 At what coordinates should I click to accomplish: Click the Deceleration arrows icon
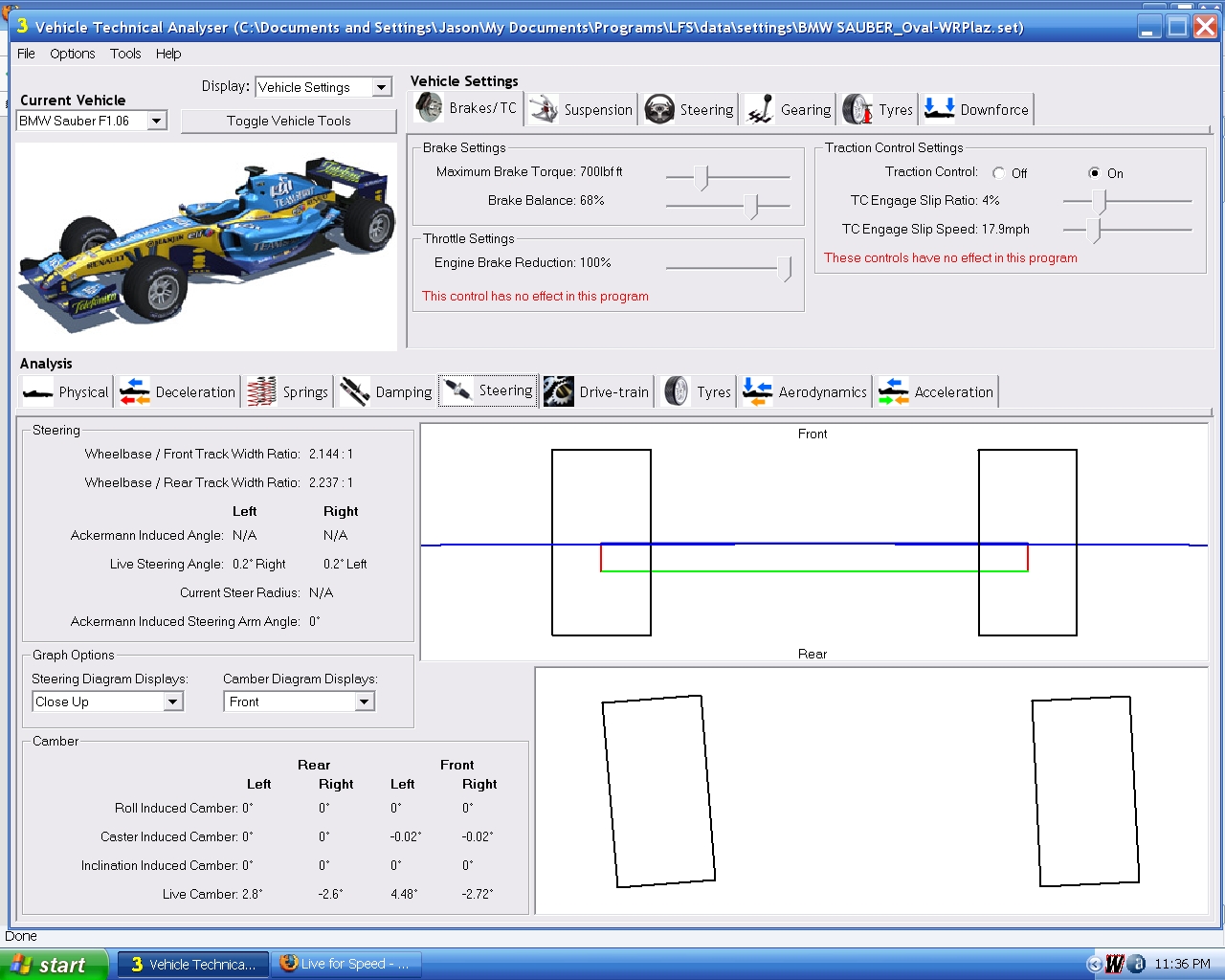(x=135, y=392)
